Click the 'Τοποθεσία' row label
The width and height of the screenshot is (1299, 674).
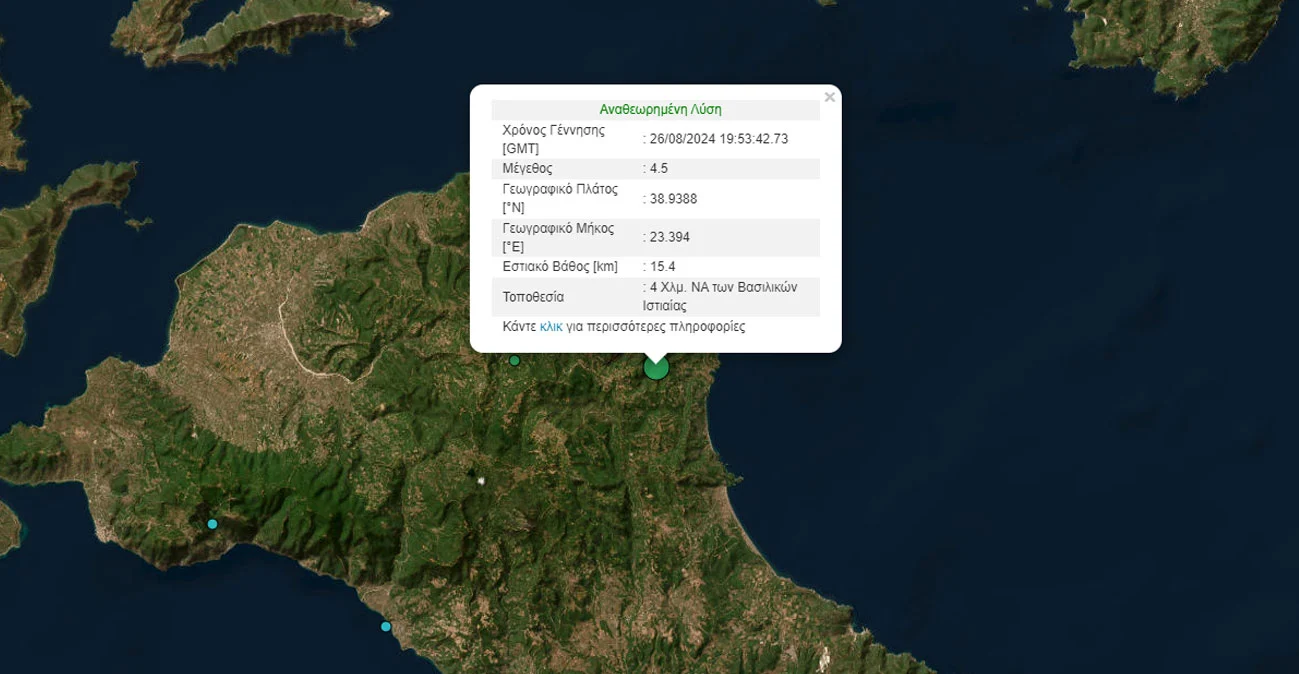tap(533, 297)
